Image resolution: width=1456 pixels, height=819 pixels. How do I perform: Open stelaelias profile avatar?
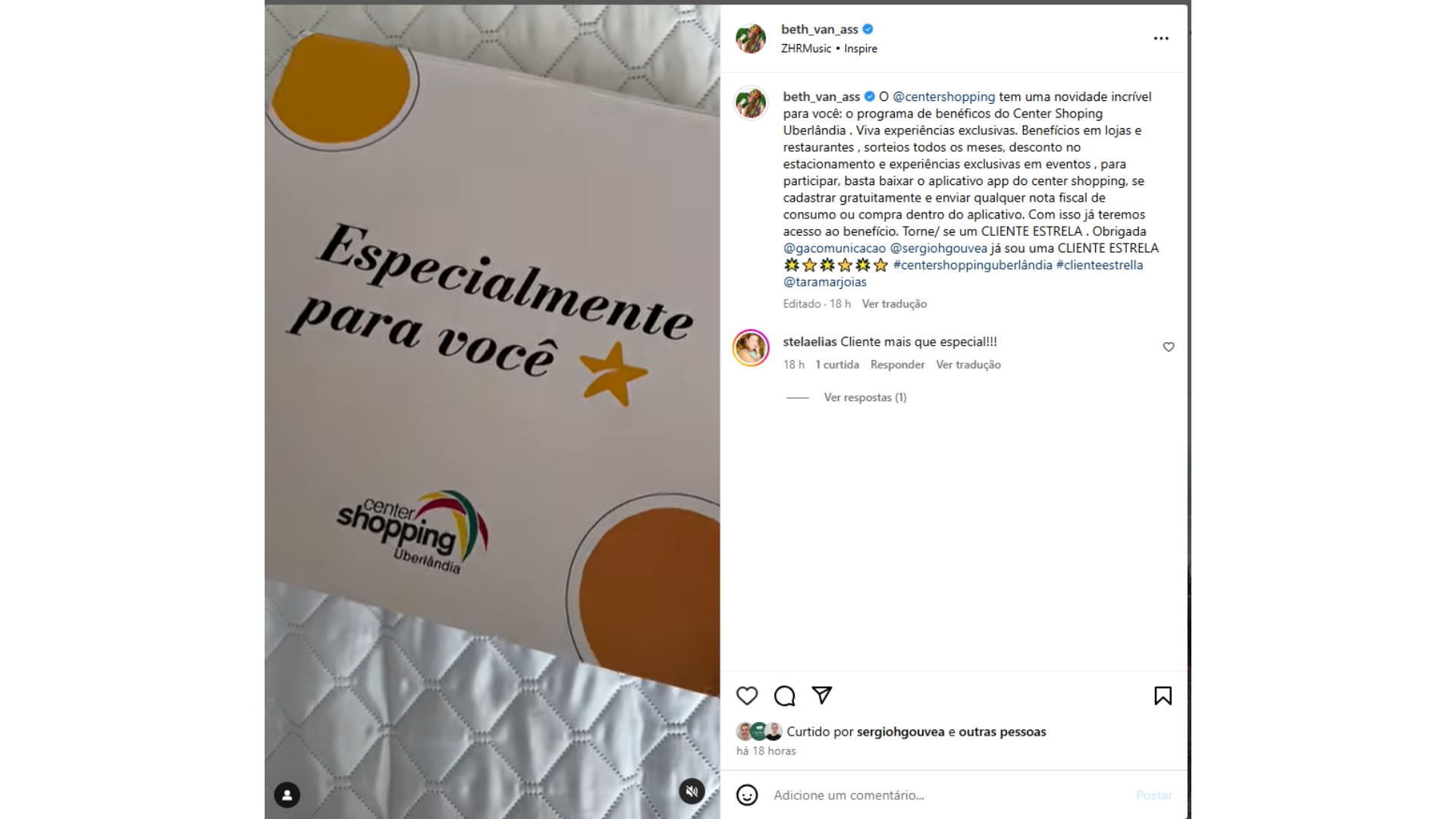[x=751, y=348]
